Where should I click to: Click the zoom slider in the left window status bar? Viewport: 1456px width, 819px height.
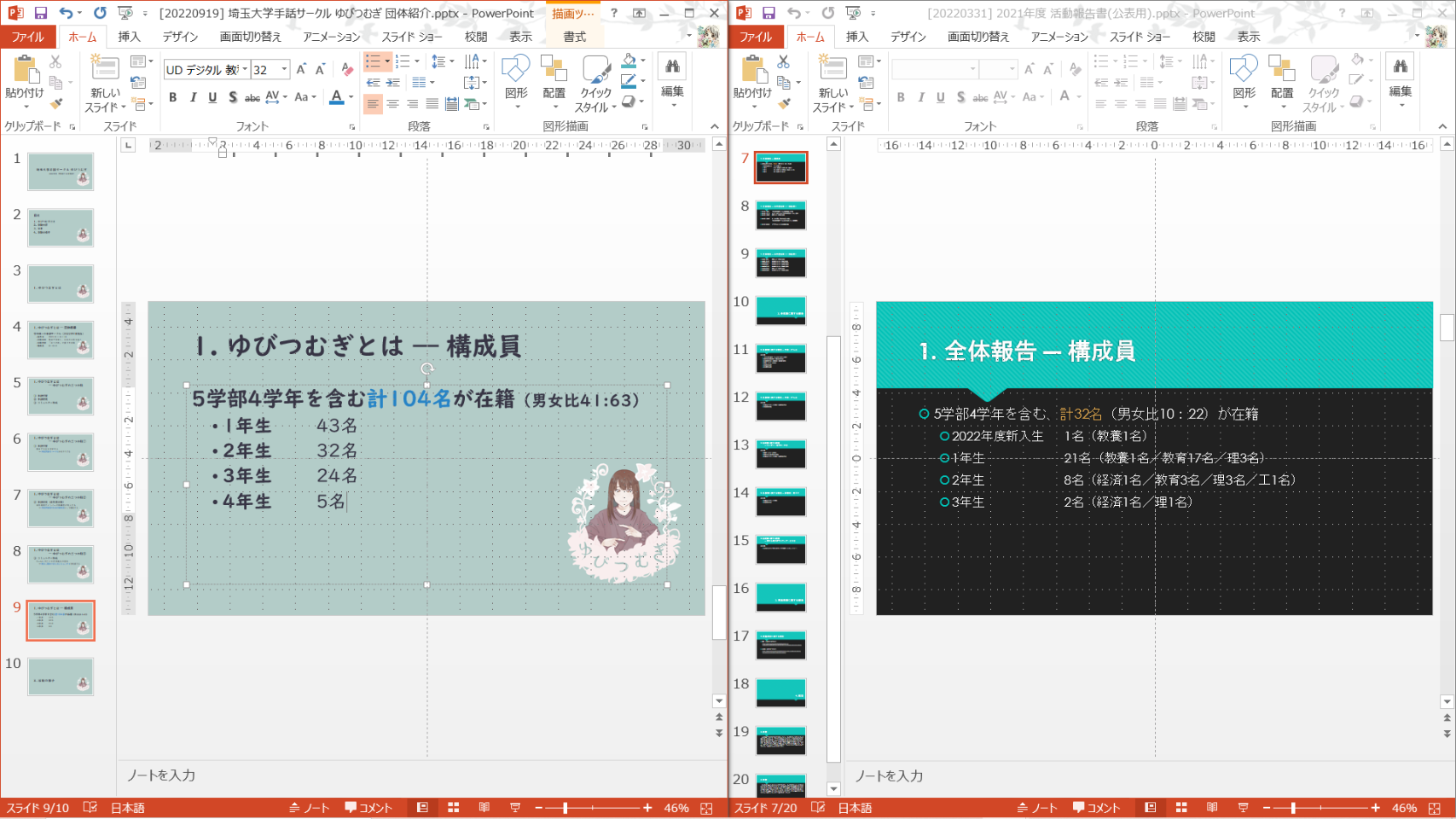click(565, 808)
